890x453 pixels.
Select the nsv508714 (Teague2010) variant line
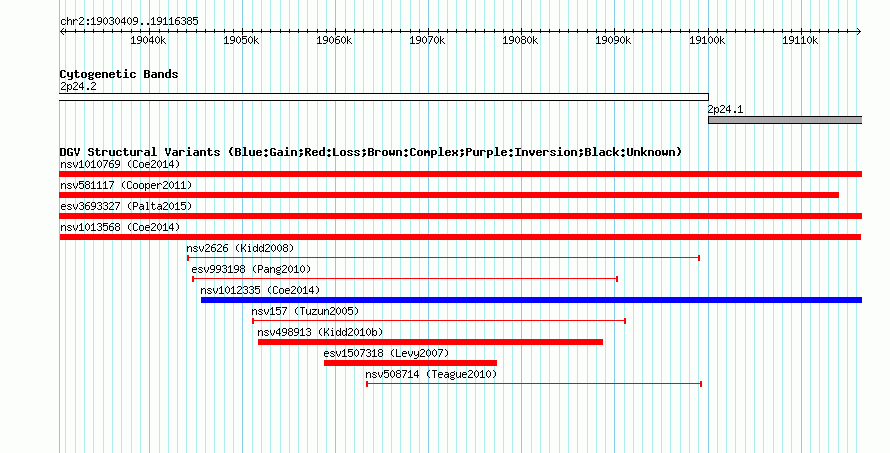tap(534, 384)
